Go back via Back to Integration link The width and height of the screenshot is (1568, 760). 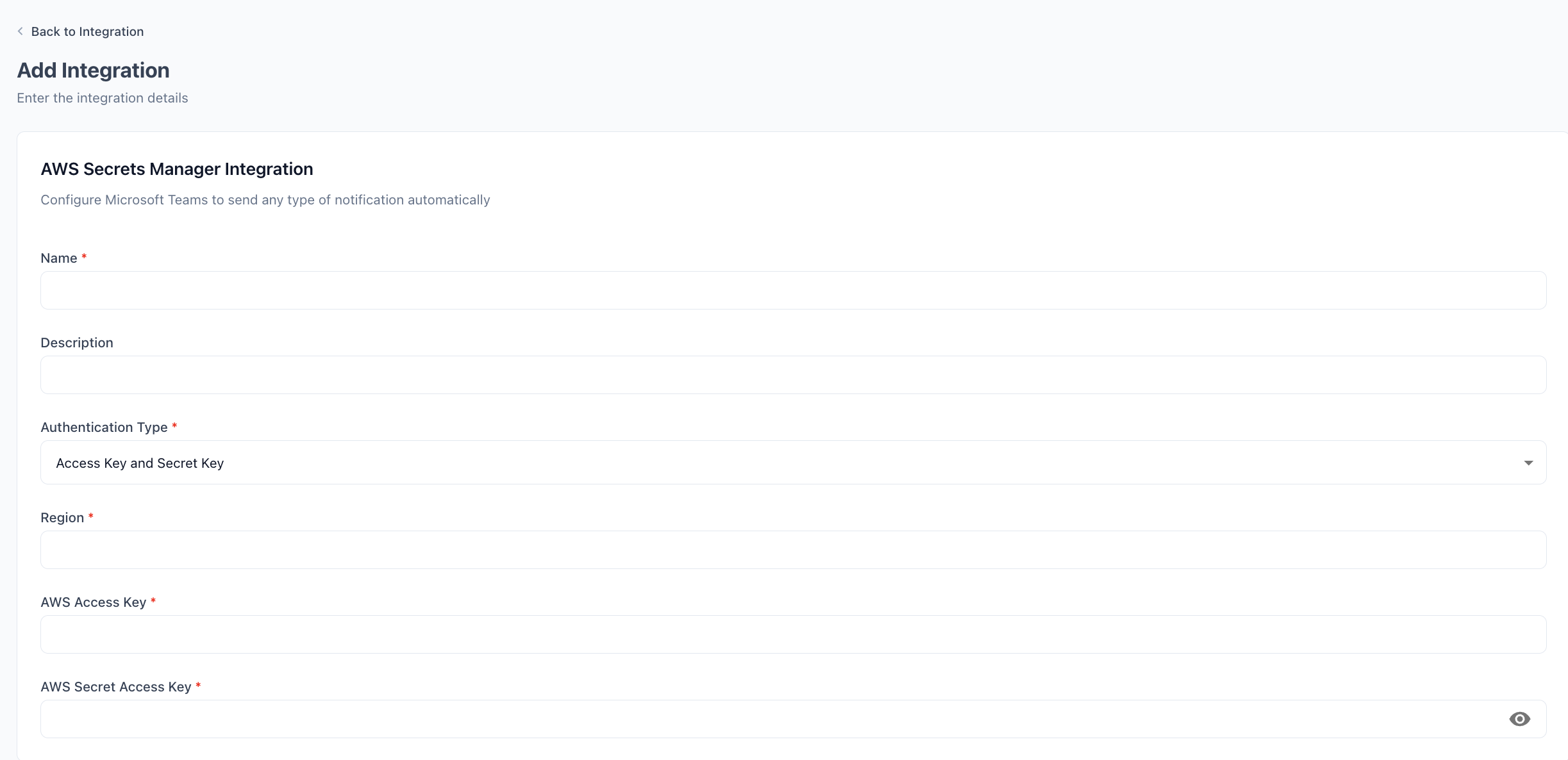click(x=87, y=31)
